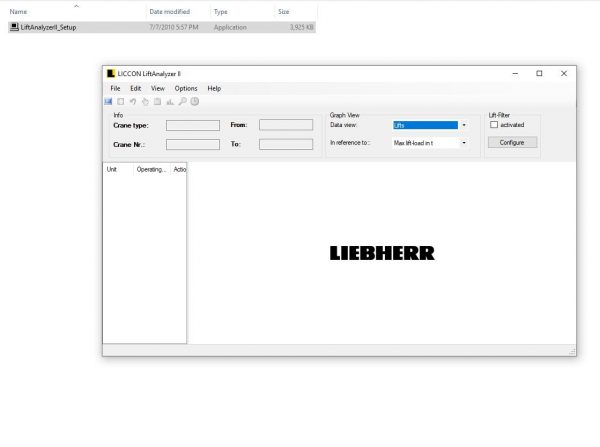
Task: Close the LICCON LiftAnalyzer window
Action: pyautogui.click(x=564, y=73)
